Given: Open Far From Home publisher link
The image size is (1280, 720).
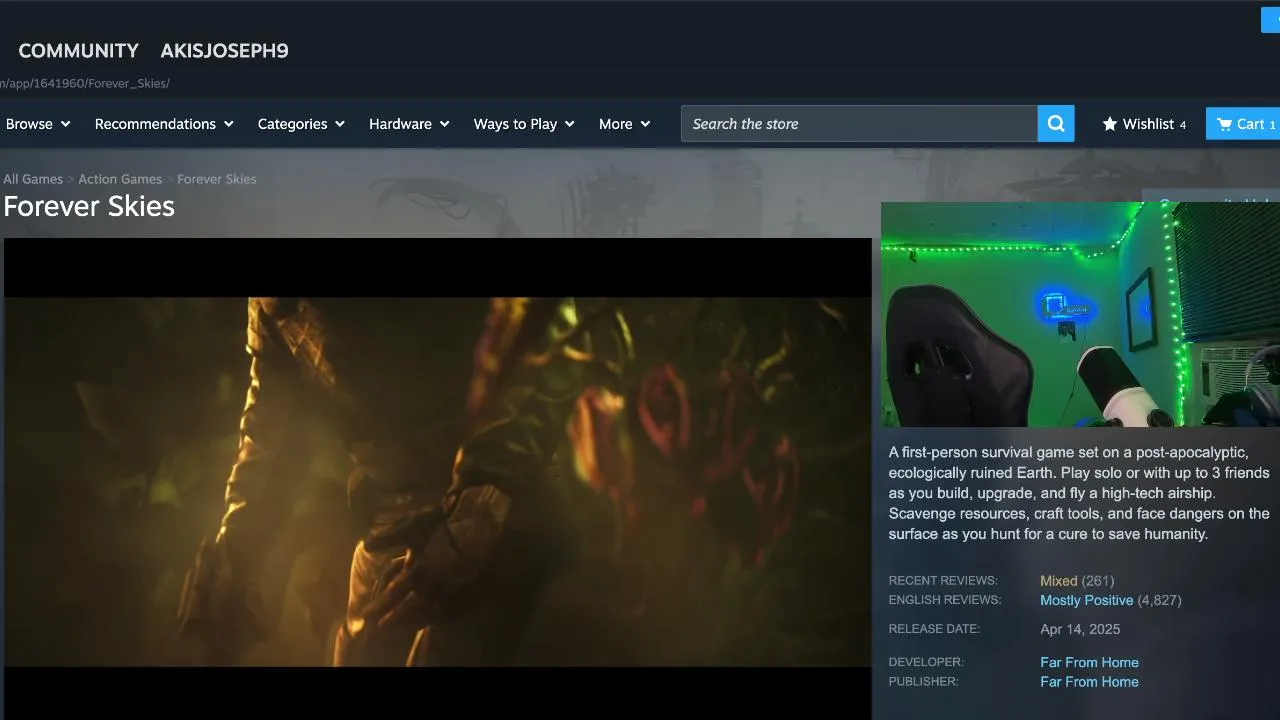Looking at the screenshot, I should coord(1089,682).
